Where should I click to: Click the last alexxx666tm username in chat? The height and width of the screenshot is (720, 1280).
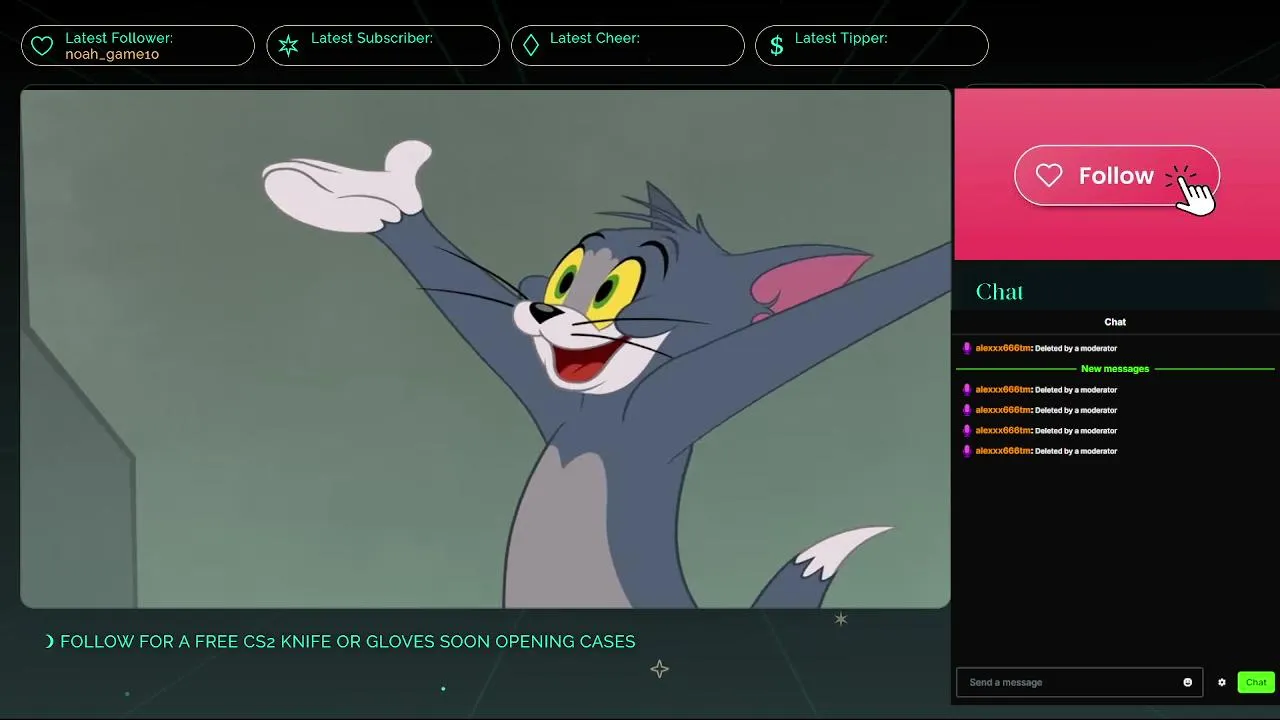1003,451
